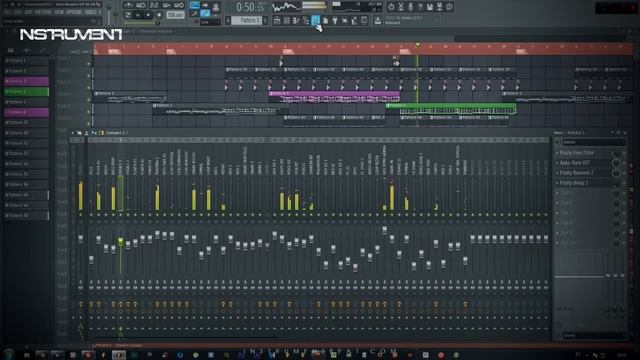The height and width of the screenshot is (360, 640).
Task: Open the Compact 2 mixer layout dropdown
Action: point(116,133)
